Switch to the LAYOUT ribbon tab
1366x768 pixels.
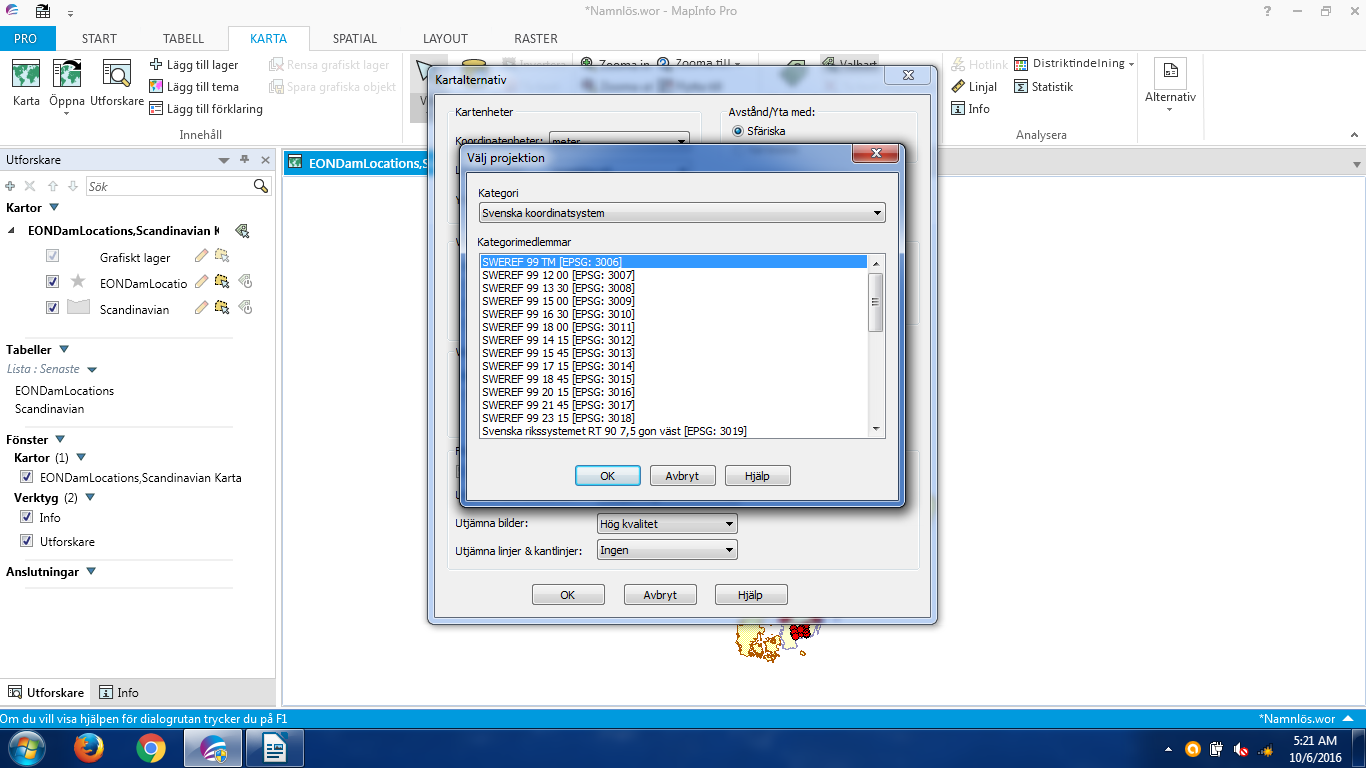tap(445, 39)
